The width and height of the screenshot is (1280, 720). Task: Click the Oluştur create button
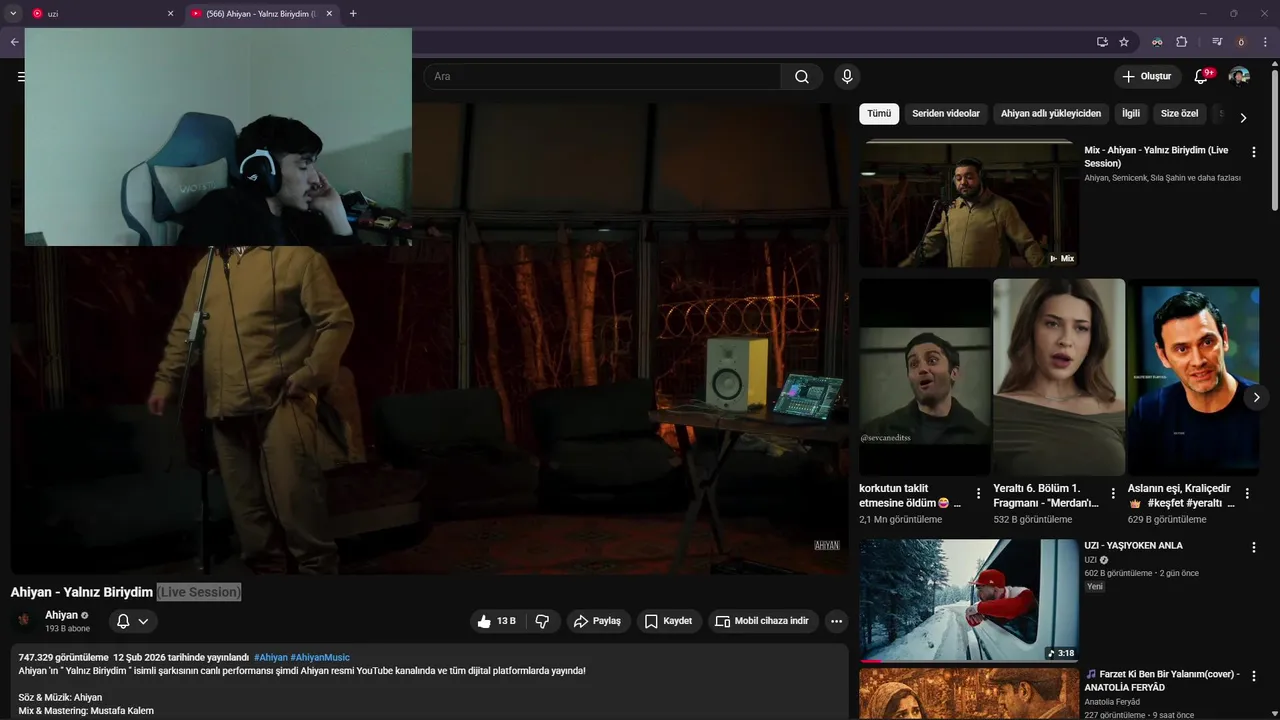1148,77
